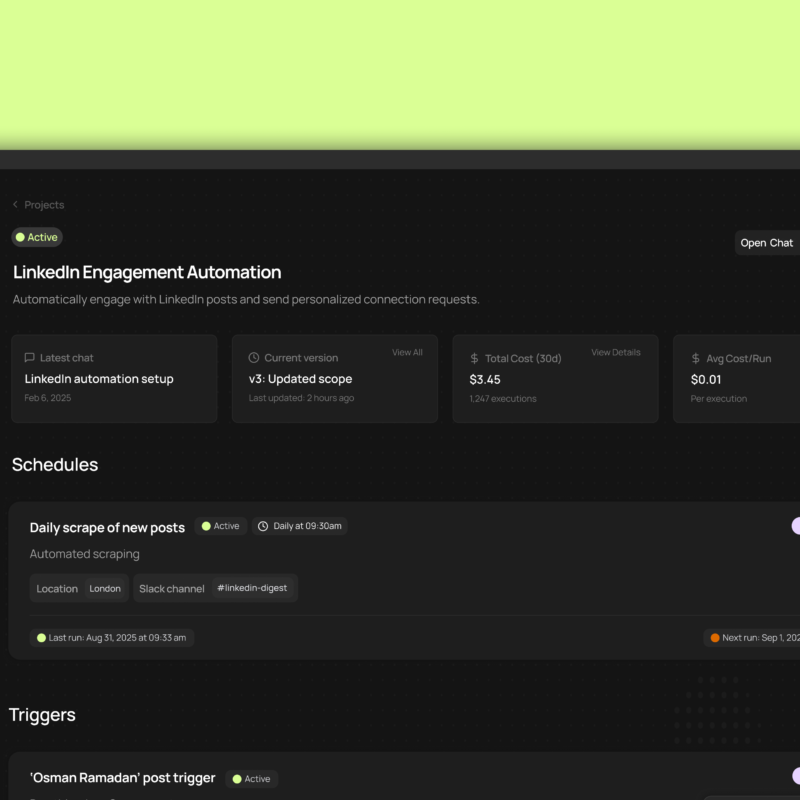The width and height of the screenshot is (800, 800).
Task: Click the Location label in schedule card
Action: click(57, 589)
